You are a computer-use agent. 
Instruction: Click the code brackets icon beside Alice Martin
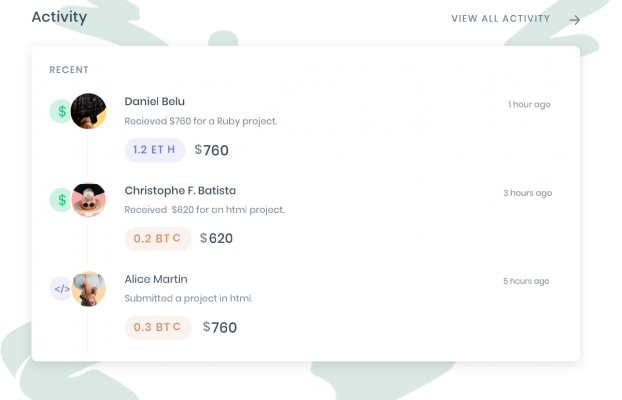[61, 288]
